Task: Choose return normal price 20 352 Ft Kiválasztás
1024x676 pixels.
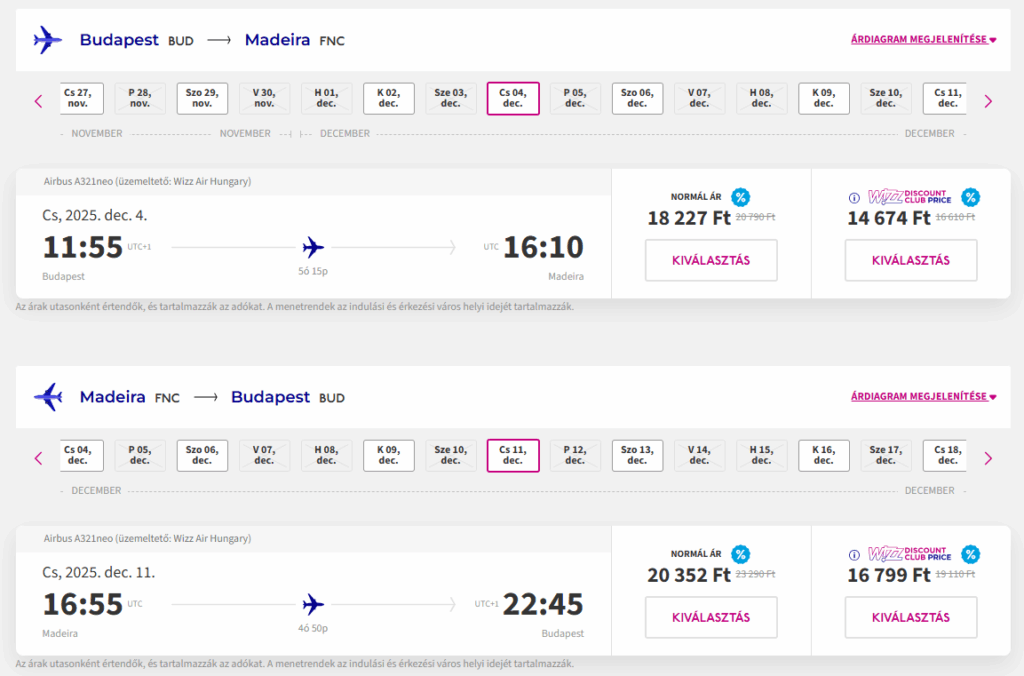Action: [x=711, y=617]
